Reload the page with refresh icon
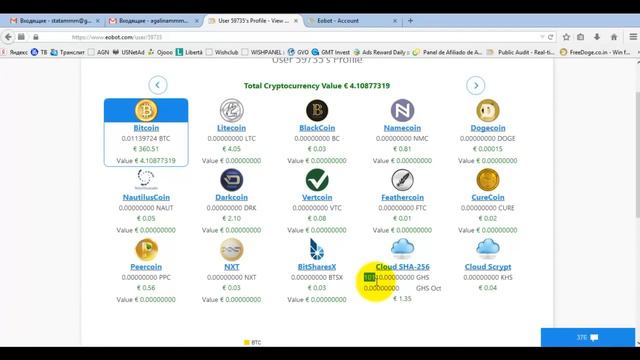 click(550, 37)
